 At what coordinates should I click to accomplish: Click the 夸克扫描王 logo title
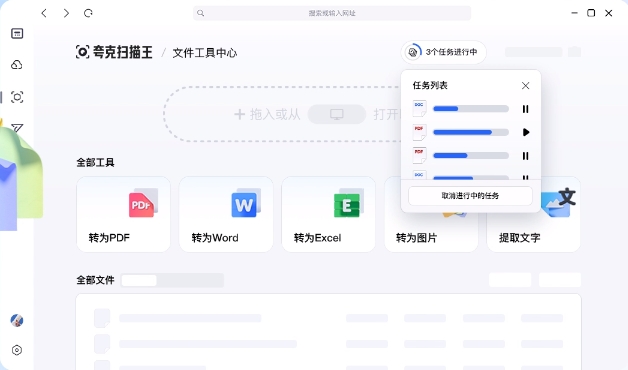[115, 52]
